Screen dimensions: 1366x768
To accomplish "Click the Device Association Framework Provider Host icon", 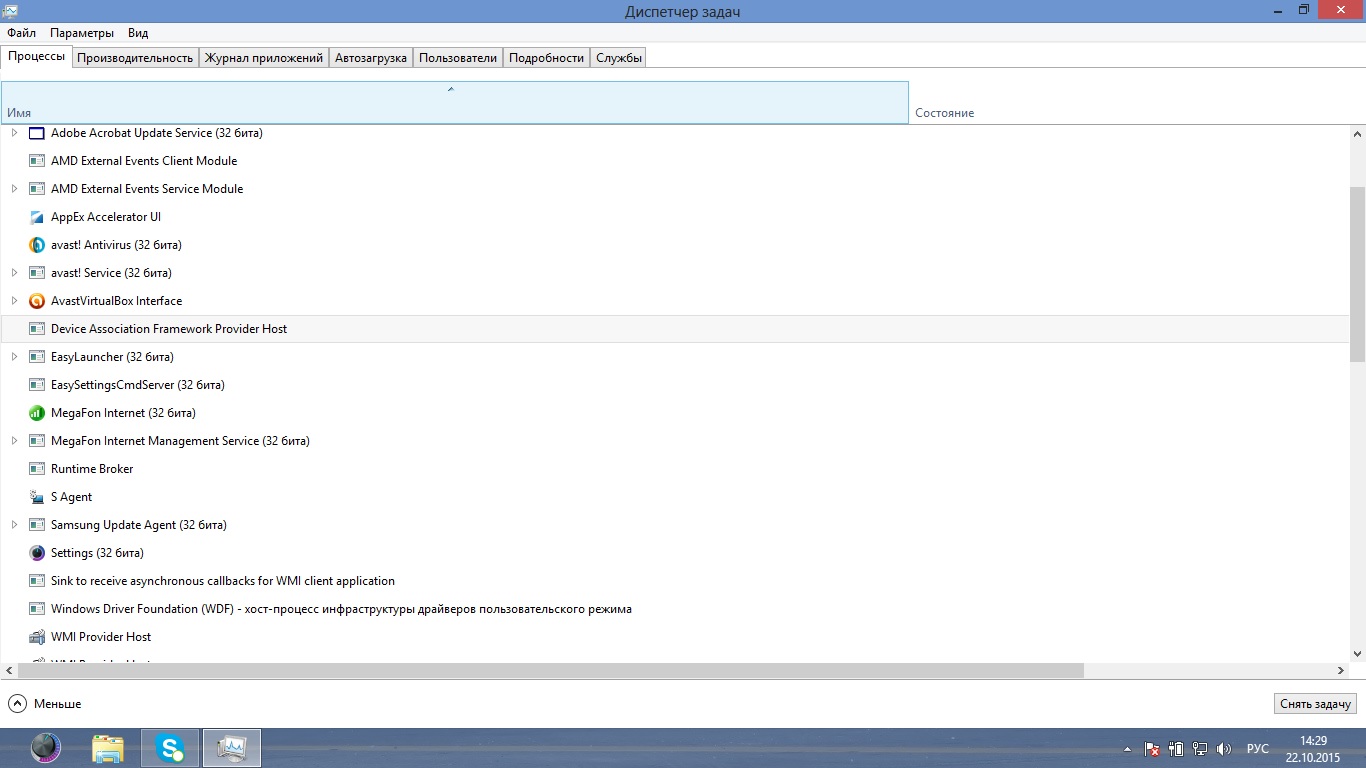I will coord(37,329).
